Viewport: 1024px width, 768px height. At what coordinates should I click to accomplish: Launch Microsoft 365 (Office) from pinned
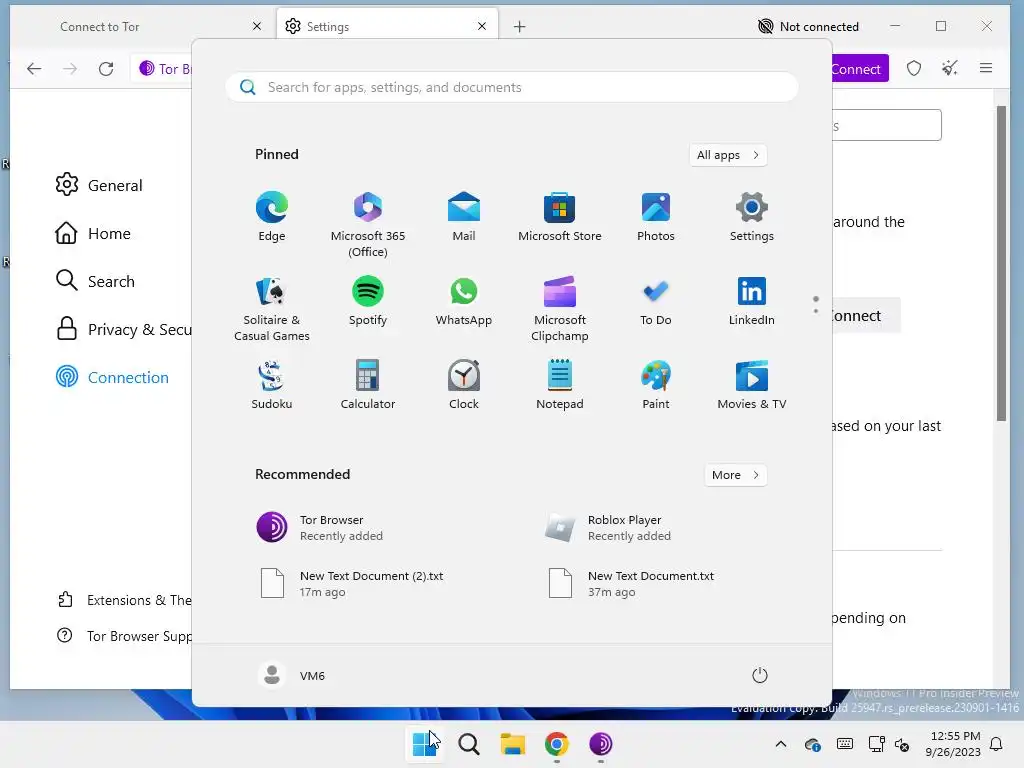click(x=368, y=224)
